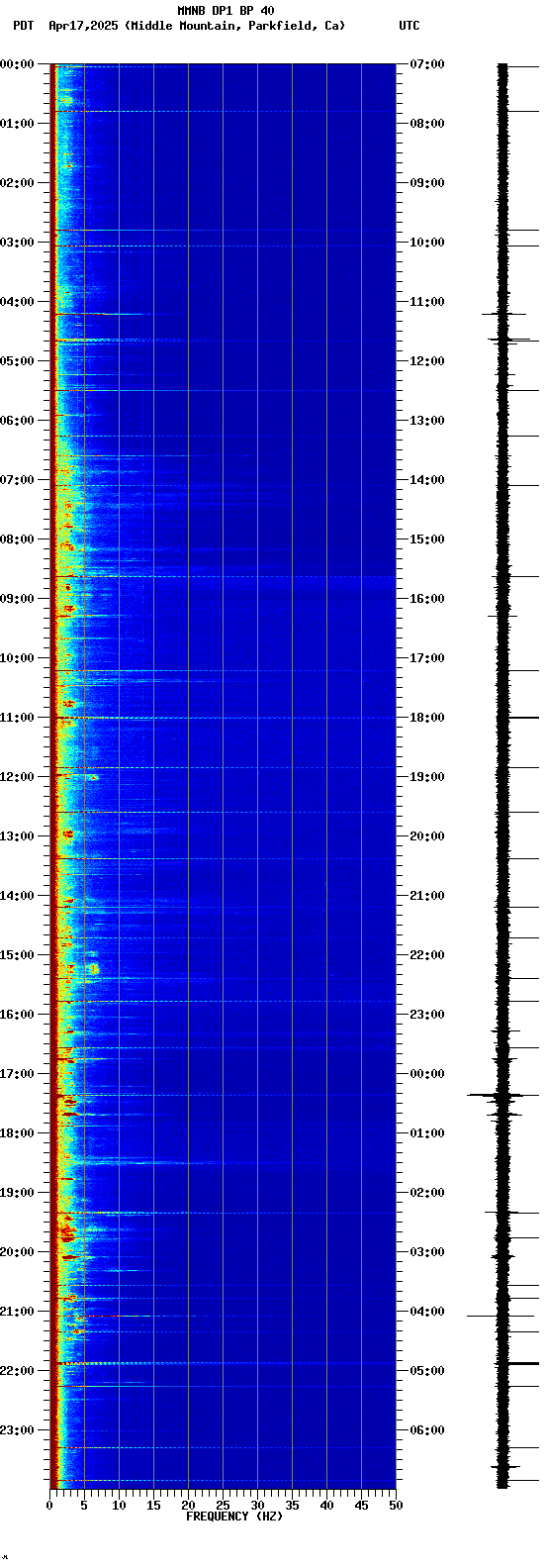Click the frequency axis tick label '50'
Screen dimensions: 546x1568
(x=396, y=1506)
